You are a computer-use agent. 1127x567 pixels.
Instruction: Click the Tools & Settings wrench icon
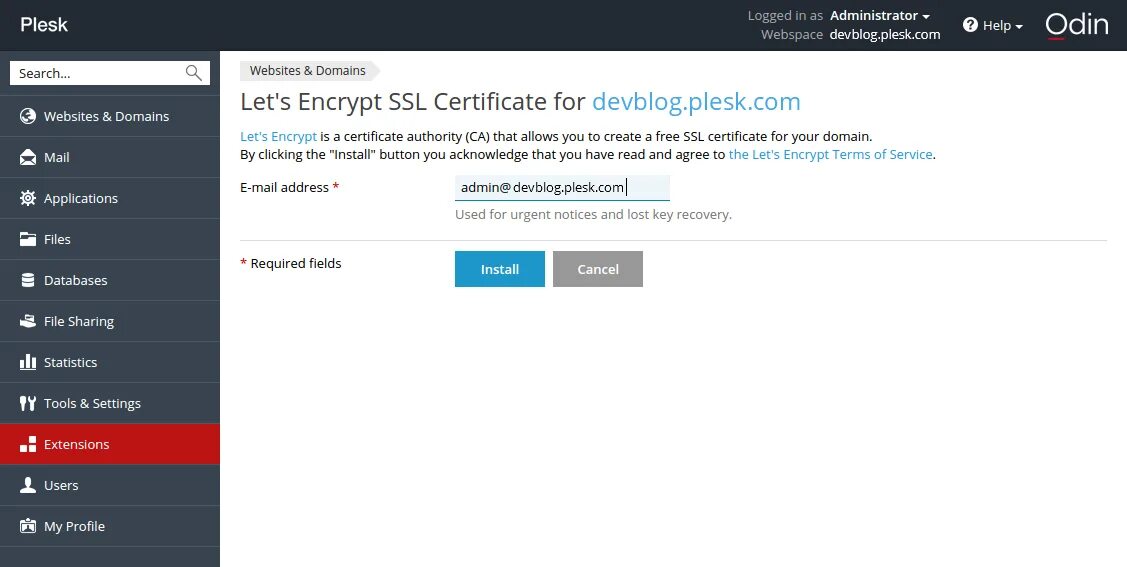pyautogui.click(x=28, y=403)
